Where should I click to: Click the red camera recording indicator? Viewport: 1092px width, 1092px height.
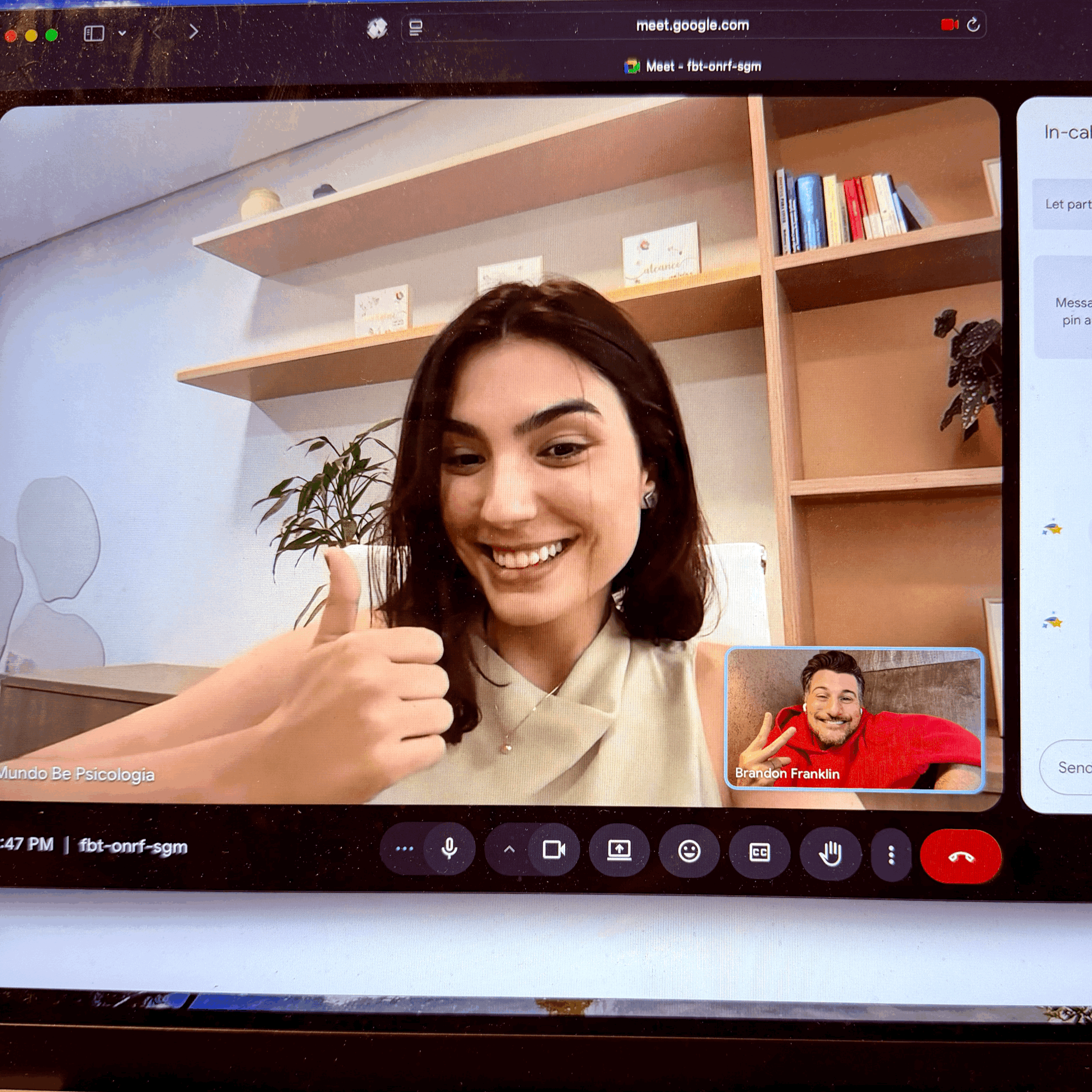point(949,25)
